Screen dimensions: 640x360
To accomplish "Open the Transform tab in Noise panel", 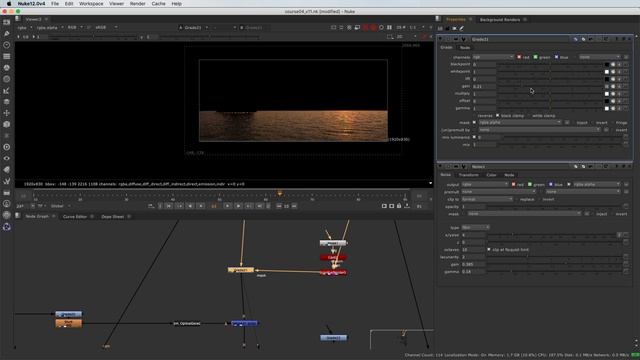I will (469, 175).
